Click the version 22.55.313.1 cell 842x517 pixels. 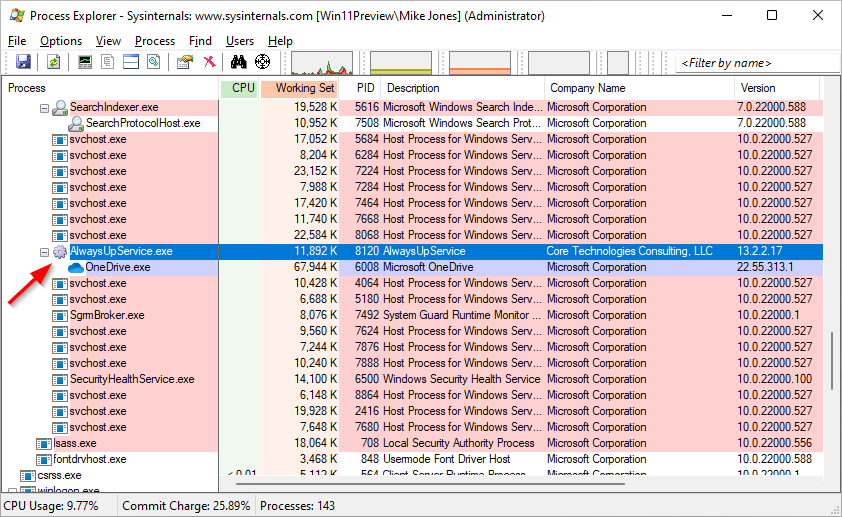click(765, 267)
